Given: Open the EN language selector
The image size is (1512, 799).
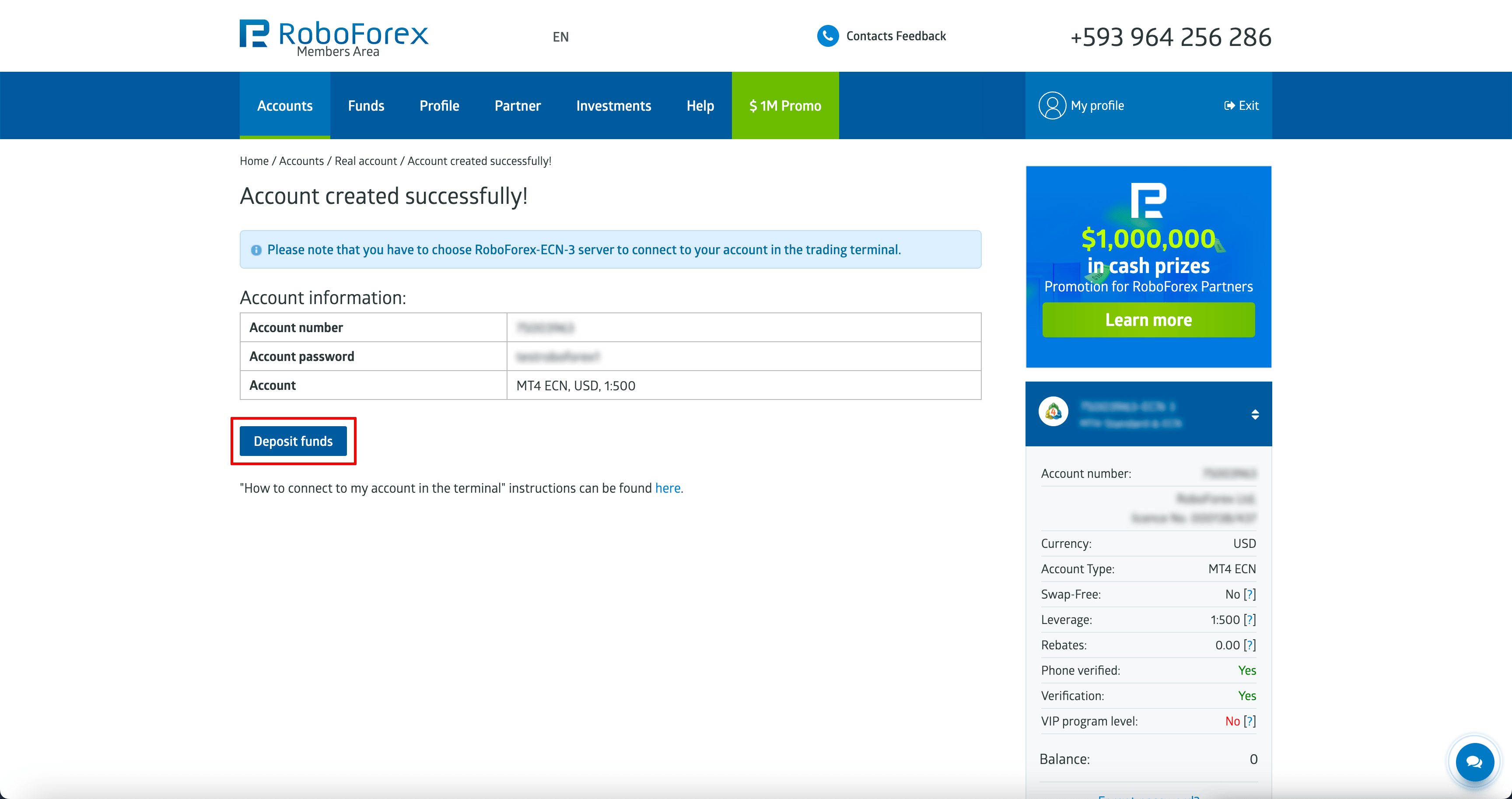Looking at the screenshot, I should (560, 37).
